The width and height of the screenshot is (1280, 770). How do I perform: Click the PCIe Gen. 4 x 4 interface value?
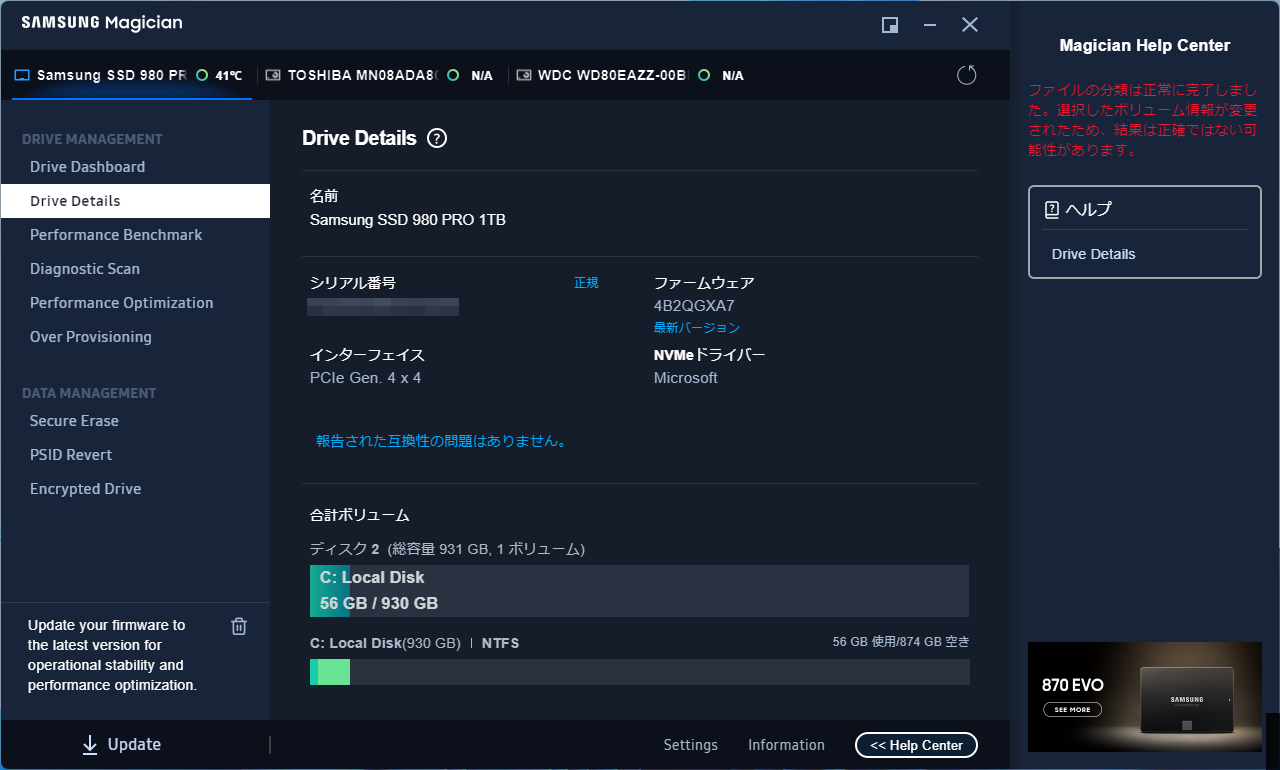(x=365, y=378)
